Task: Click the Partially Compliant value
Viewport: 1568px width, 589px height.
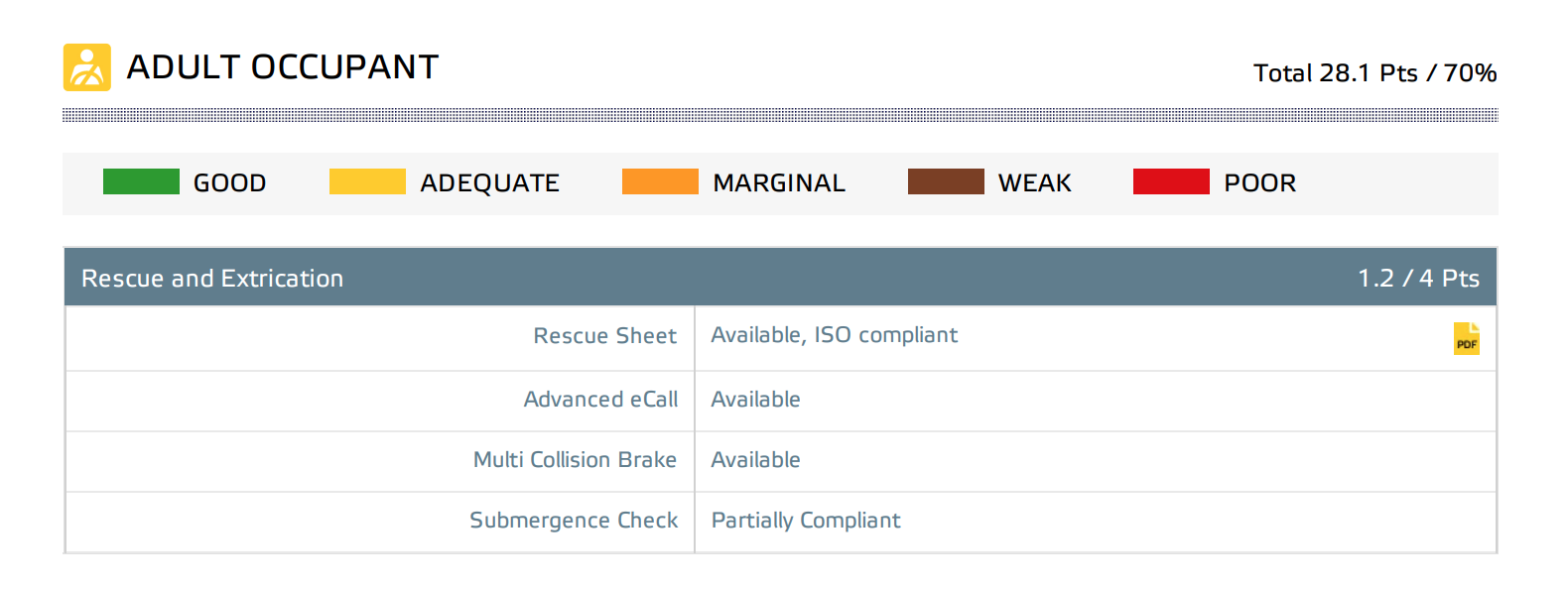Action: (x=806, y=521)
